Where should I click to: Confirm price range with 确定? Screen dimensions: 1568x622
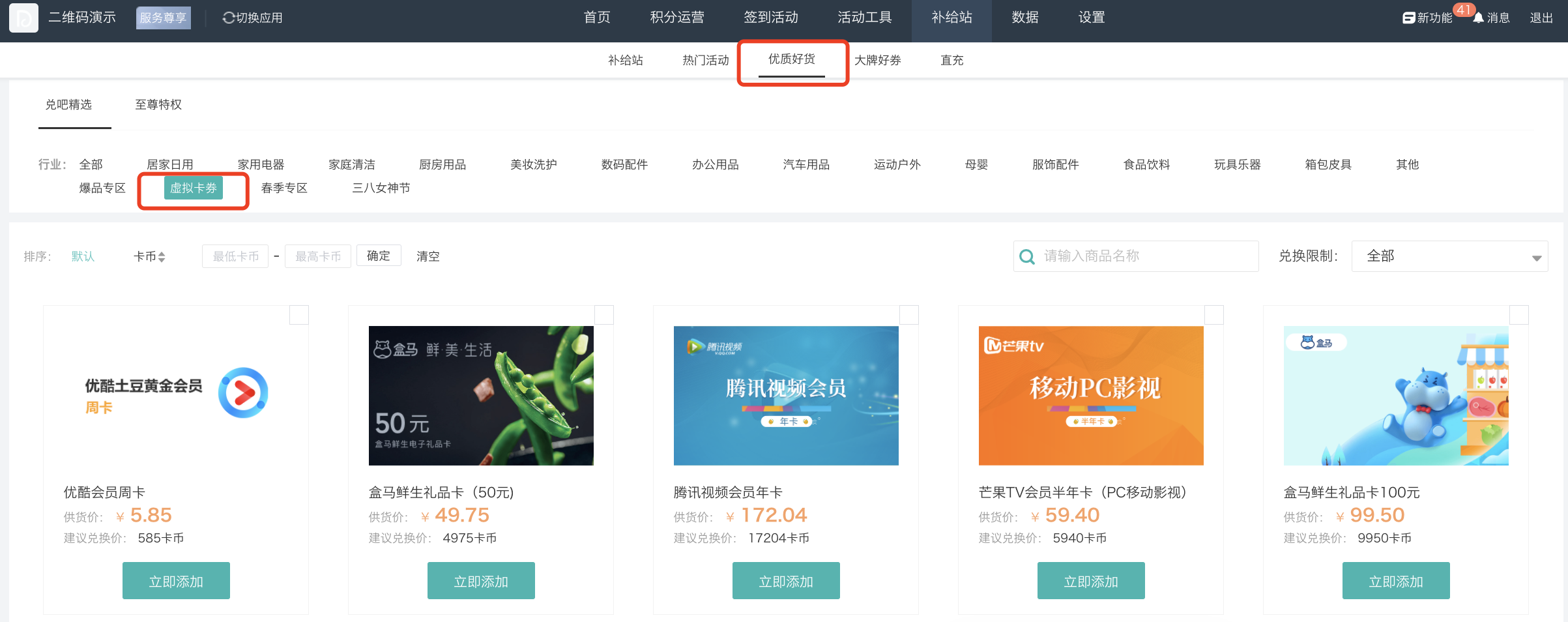click(379, 256)
